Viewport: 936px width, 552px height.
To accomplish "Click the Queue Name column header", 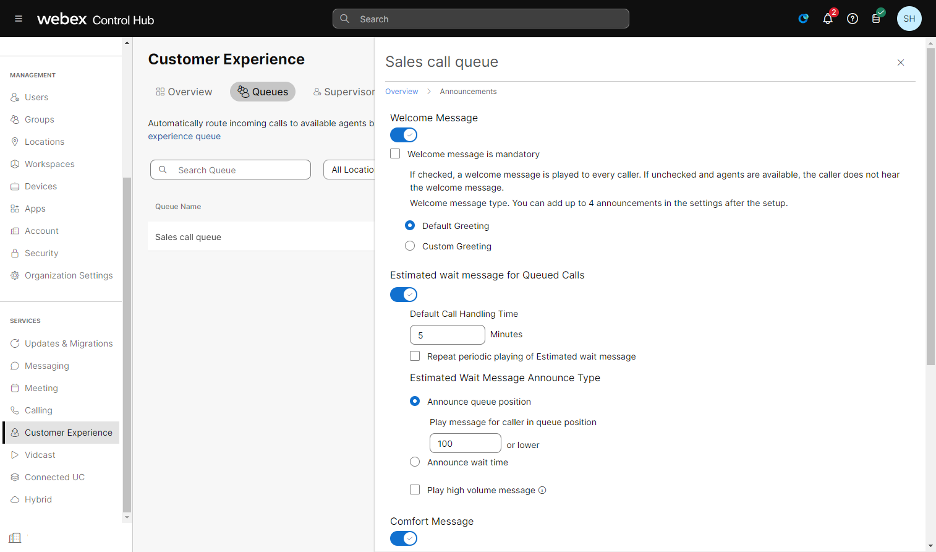I will pyautogui.click(x=178, y=206).
